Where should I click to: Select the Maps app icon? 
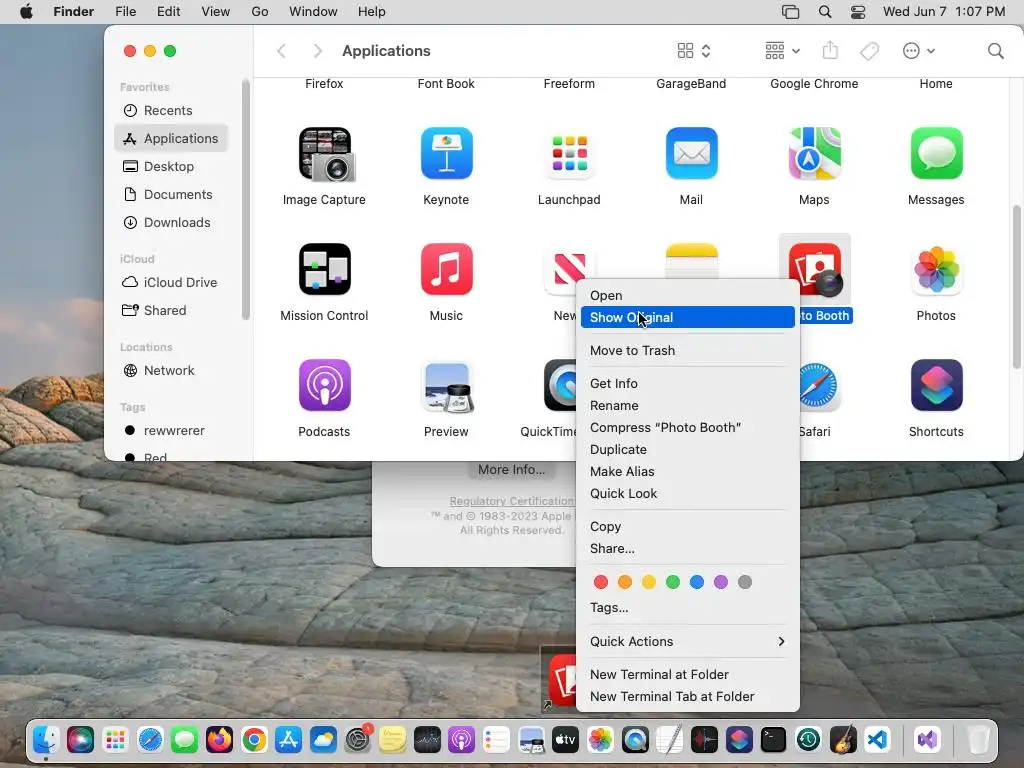[x=814, y=153]
